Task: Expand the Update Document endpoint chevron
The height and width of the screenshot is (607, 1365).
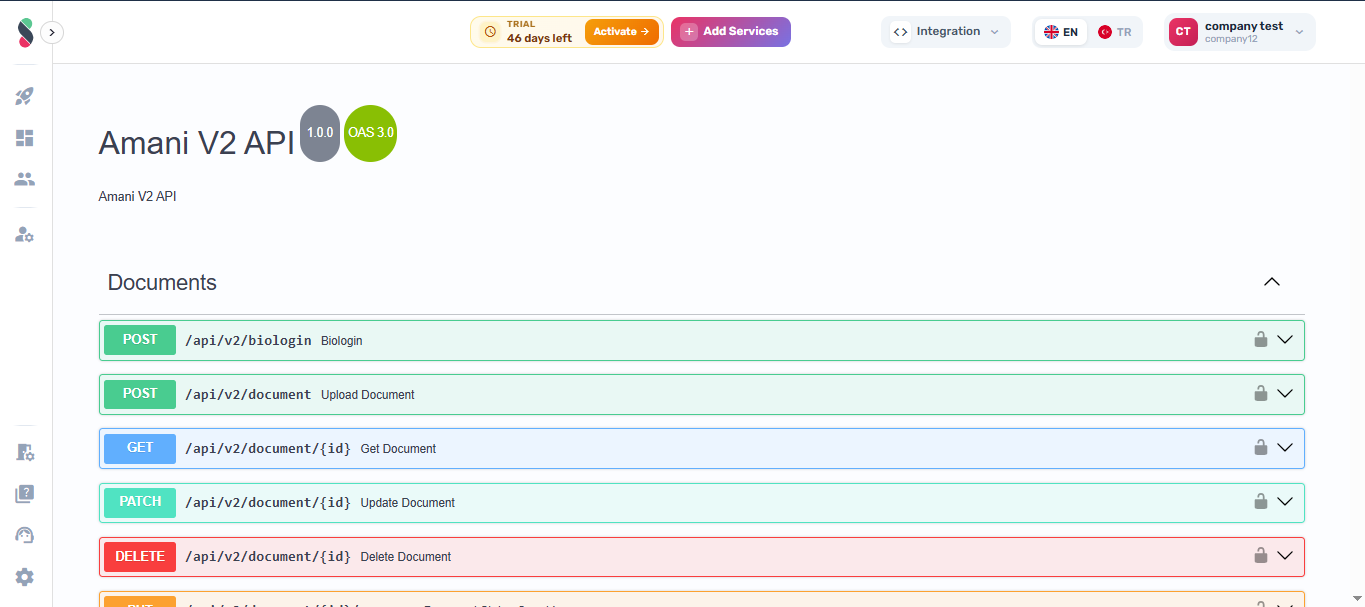Action: point(1286,502)
